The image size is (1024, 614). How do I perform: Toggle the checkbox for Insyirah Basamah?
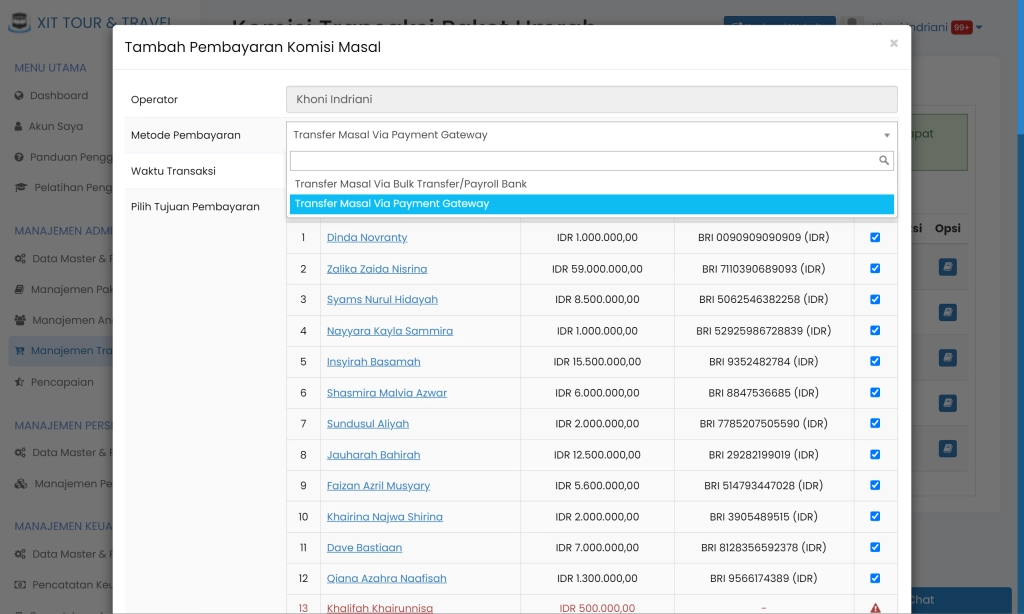(875, 362)
